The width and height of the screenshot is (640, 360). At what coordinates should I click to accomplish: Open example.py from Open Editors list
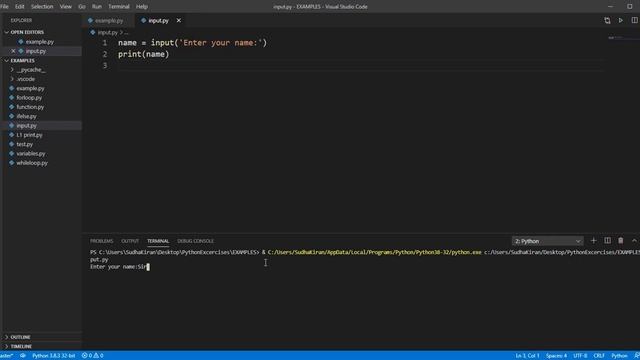tap(40, 42)
